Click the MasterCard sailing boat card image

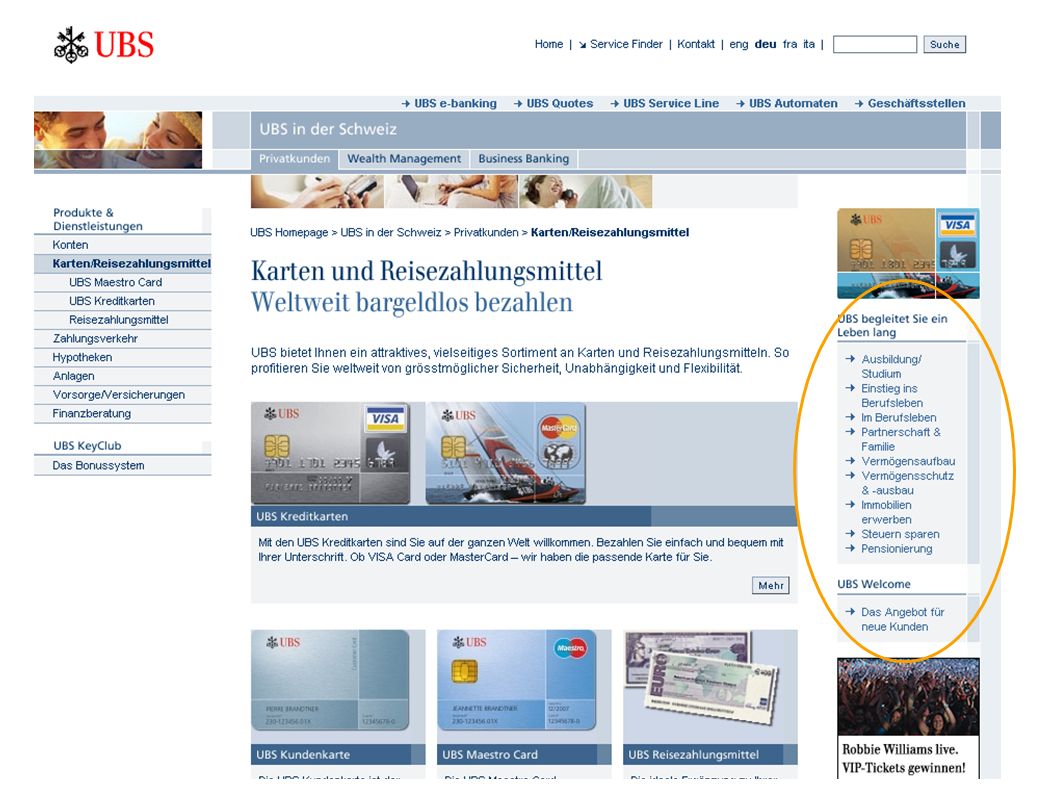[x=505, y=453]
